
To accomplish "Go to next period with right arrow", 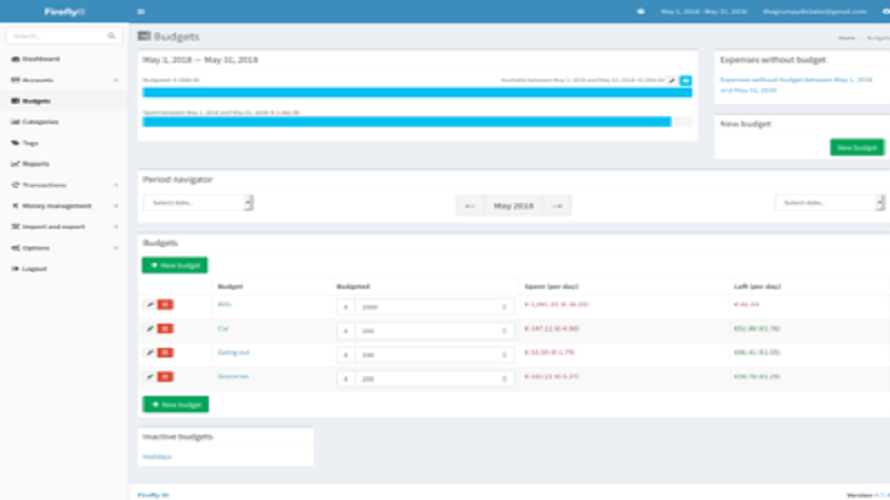I will click(557, 205).
